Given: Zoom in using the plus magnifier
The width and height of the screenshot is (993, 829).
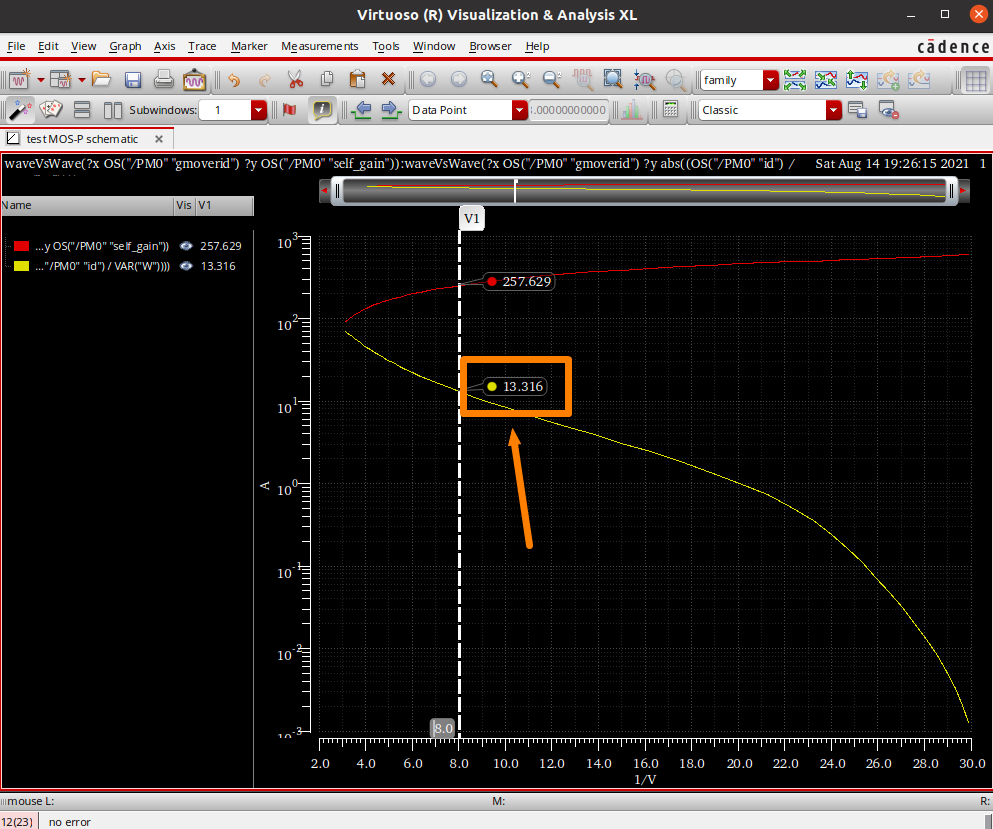Looking at the screenshot, I should [x=521, y=79].
